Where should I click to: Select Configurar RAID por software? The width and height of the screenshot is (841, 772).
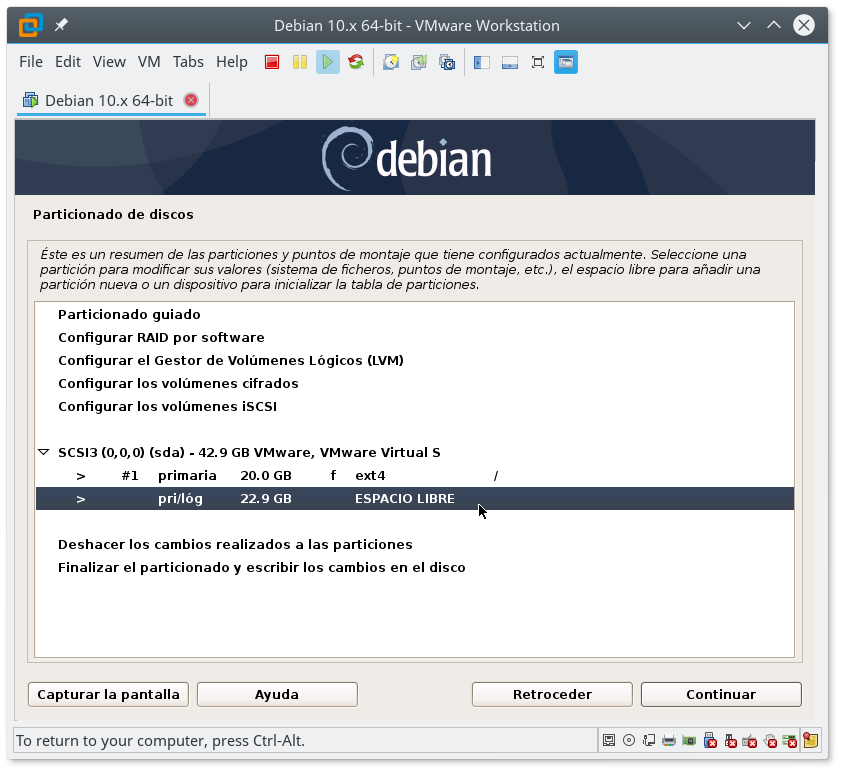coord(415,337)
